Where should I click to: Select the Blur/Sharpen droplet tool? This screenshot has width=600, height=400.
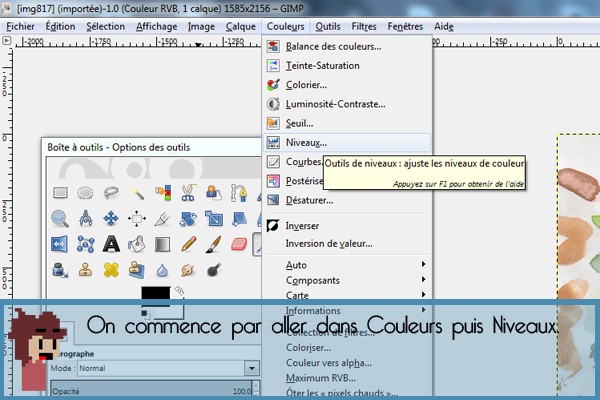(162, 270)
